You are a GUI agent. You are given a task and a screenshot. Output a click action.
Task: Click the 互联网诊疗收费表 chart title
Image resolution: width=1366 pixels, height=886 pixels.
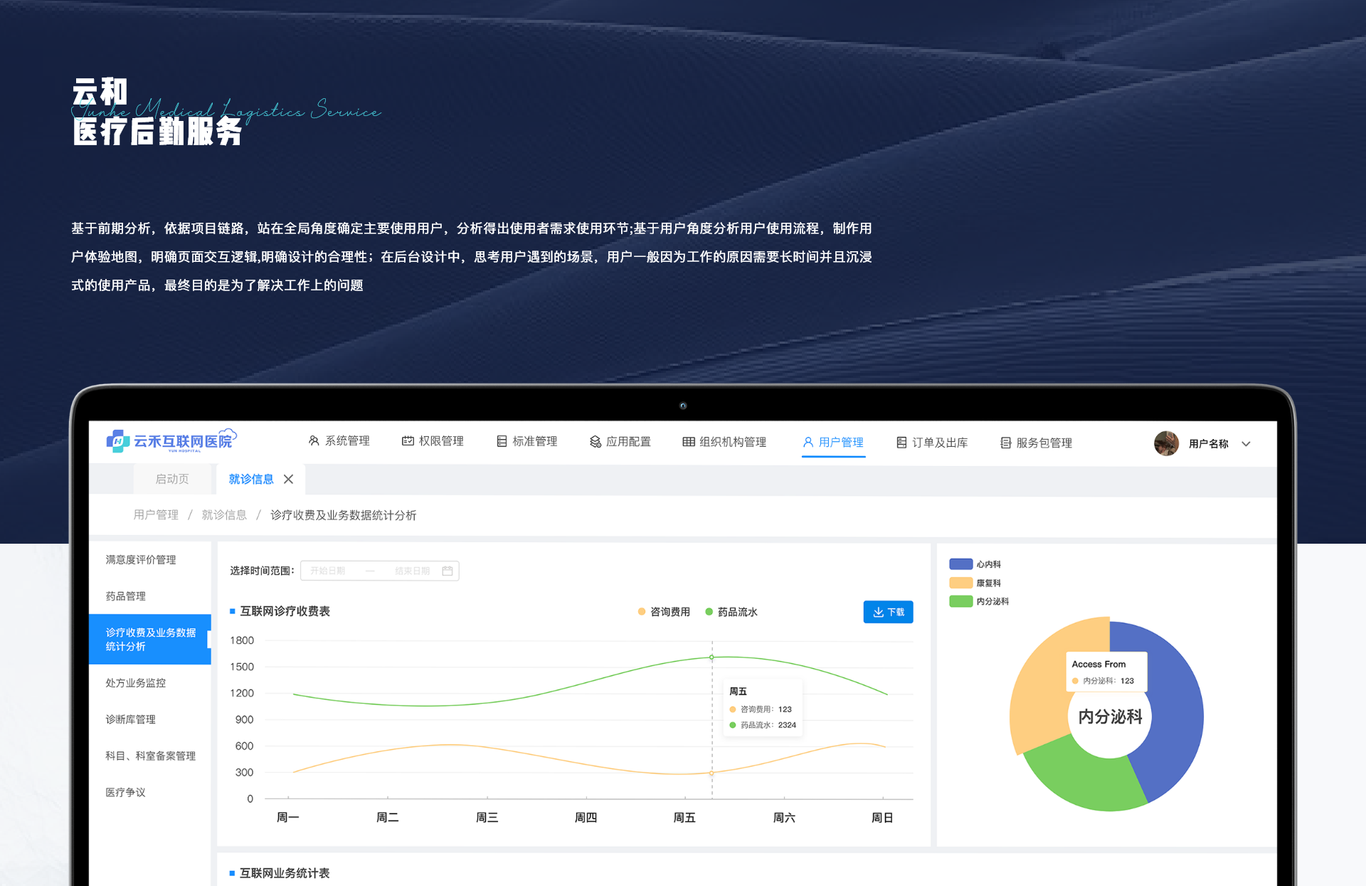pos(285,611)
